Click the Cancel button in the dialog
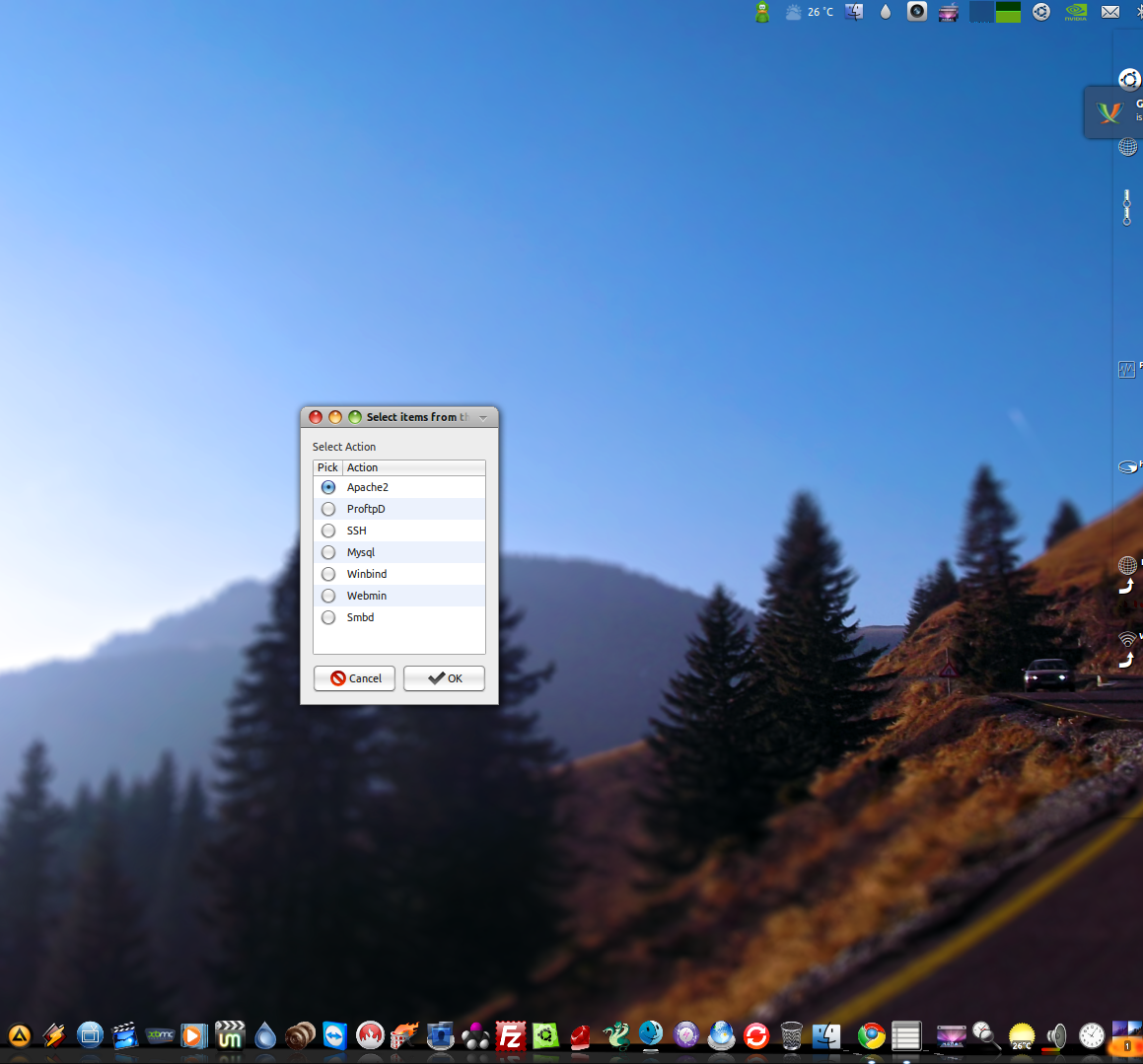This screenshot has width=1143, height=1064. (x=354, y=678)
